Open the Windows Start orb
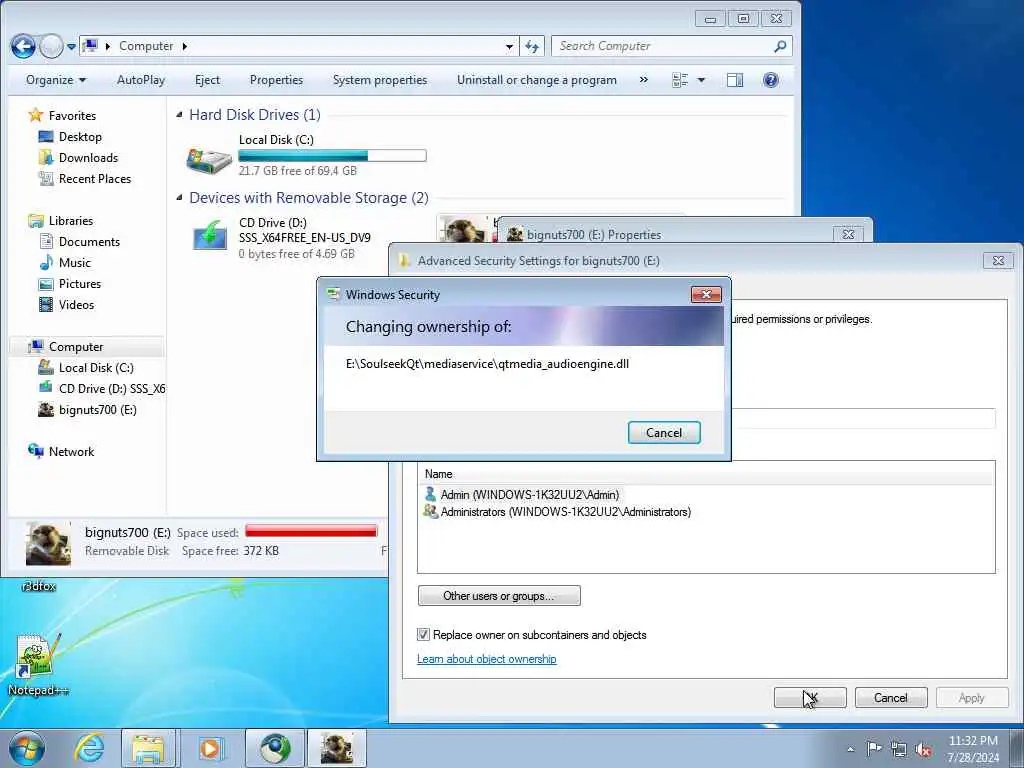The image size is (1024, 768). pos(27,748)
